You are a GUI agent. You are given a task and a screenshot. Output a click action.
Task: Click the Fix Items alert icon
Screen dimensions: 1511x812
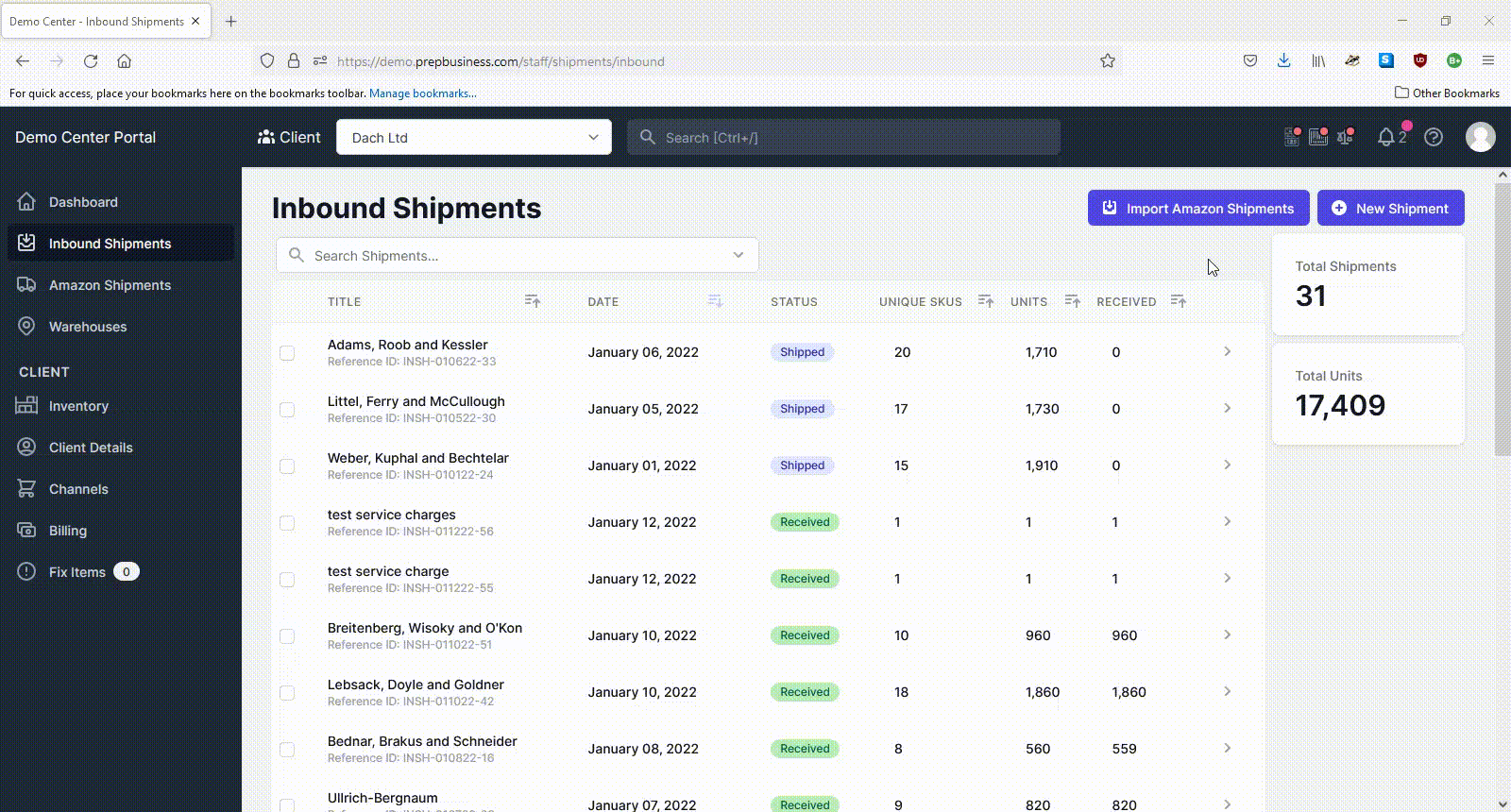click(x=26, y=571)
